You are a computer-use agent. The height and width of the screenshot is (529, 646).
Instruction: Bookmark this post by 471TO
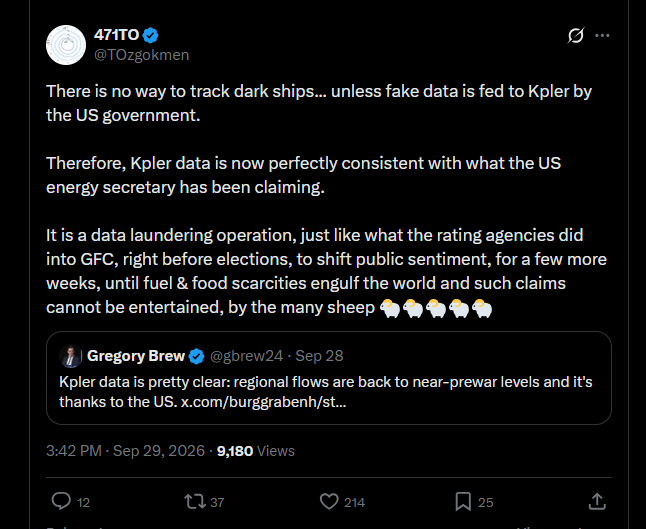click(x=463, y=501)
